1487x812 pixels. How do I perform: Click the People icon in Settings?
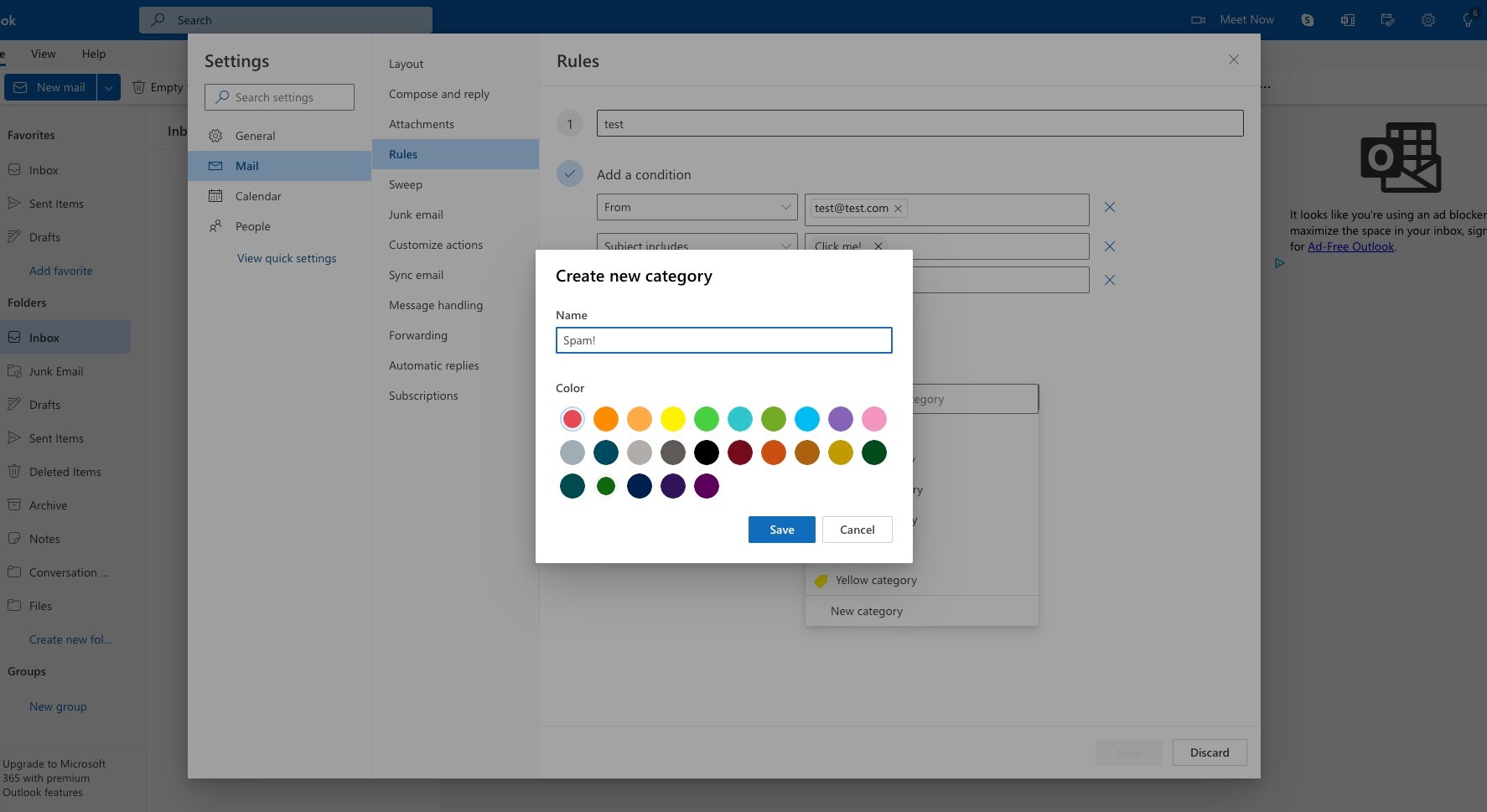point(215,226)
